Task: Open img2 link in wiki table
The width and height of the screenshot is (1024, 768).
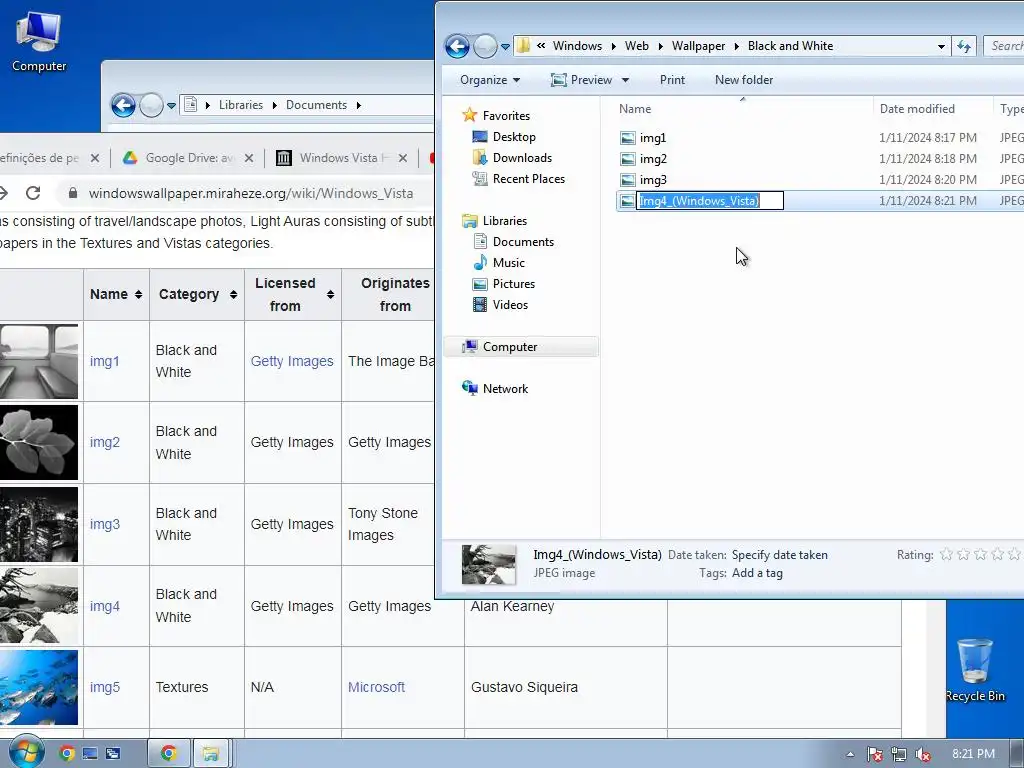Action: tap(104, 442)
